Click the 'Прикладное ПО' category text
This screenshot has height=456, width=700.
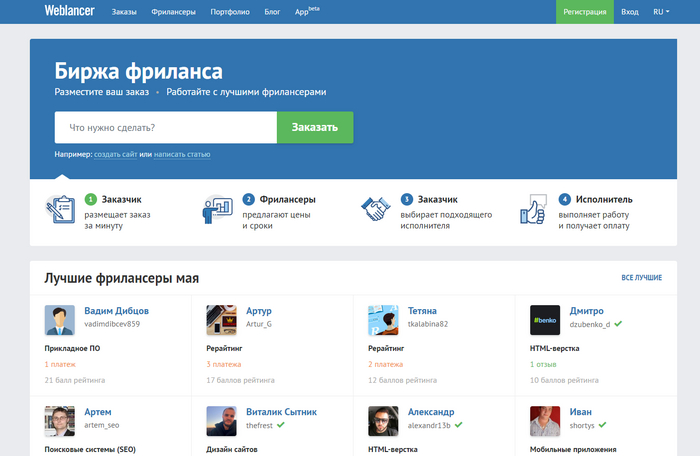point(72,348)
